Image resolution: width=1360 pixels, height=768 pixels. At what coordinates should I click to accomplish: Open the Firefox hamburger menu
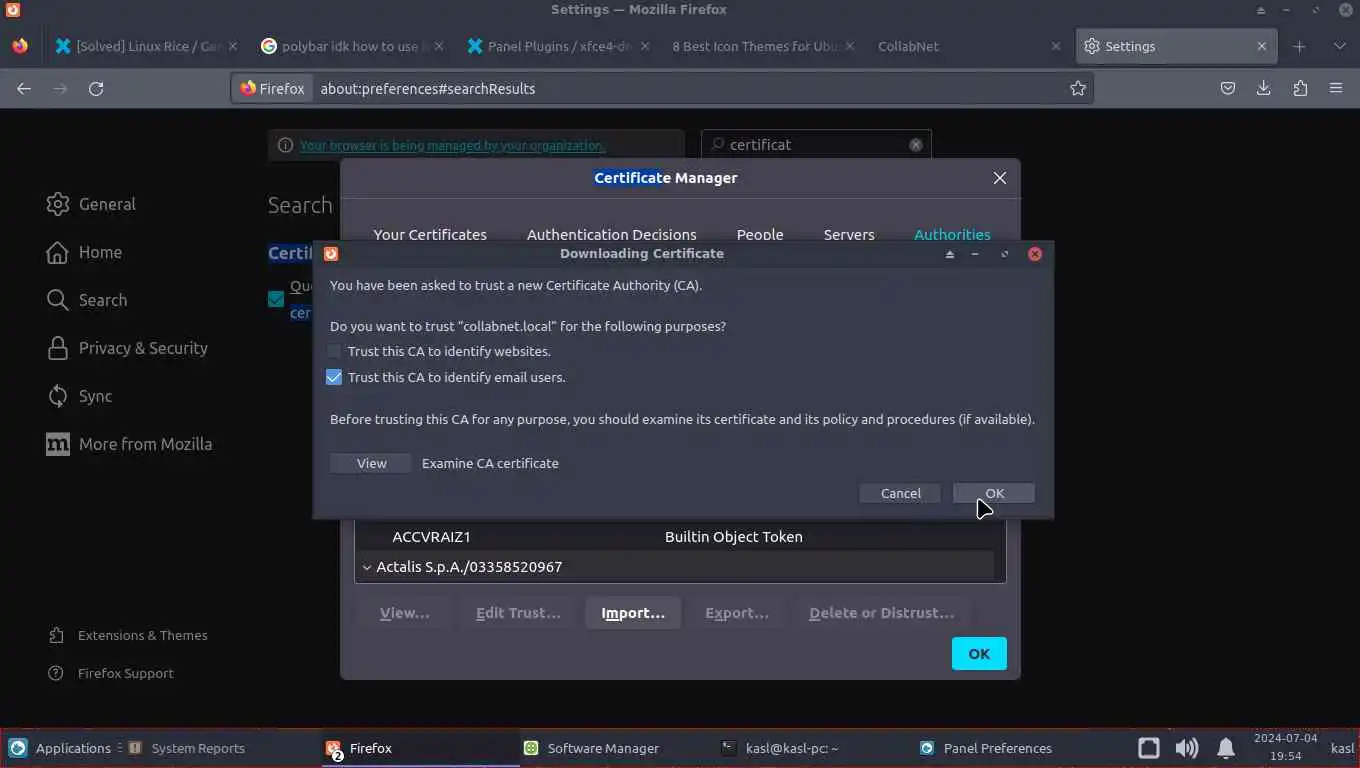(x=1336, y=88)
